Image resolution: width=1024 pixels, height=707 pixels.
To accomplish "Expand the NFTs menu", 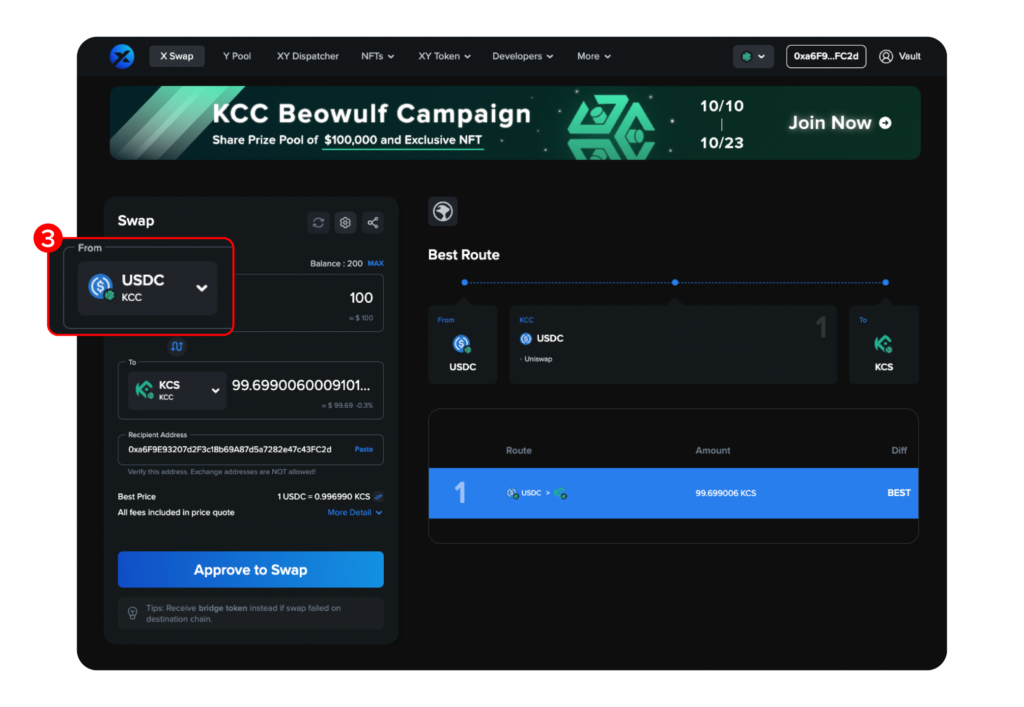I will point(377,56).
